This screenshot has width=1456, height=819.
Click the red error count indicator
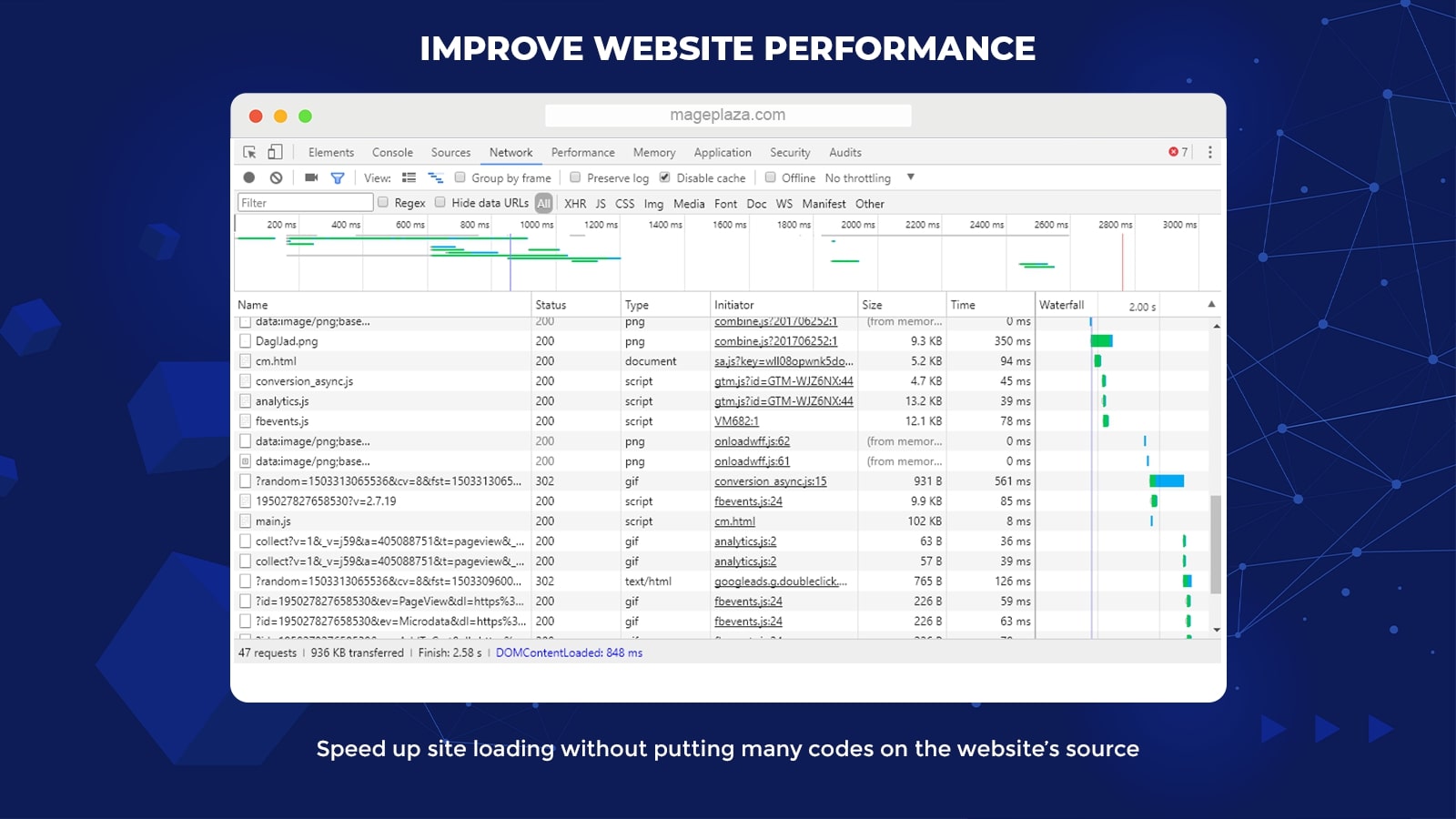pos(1178,152)
